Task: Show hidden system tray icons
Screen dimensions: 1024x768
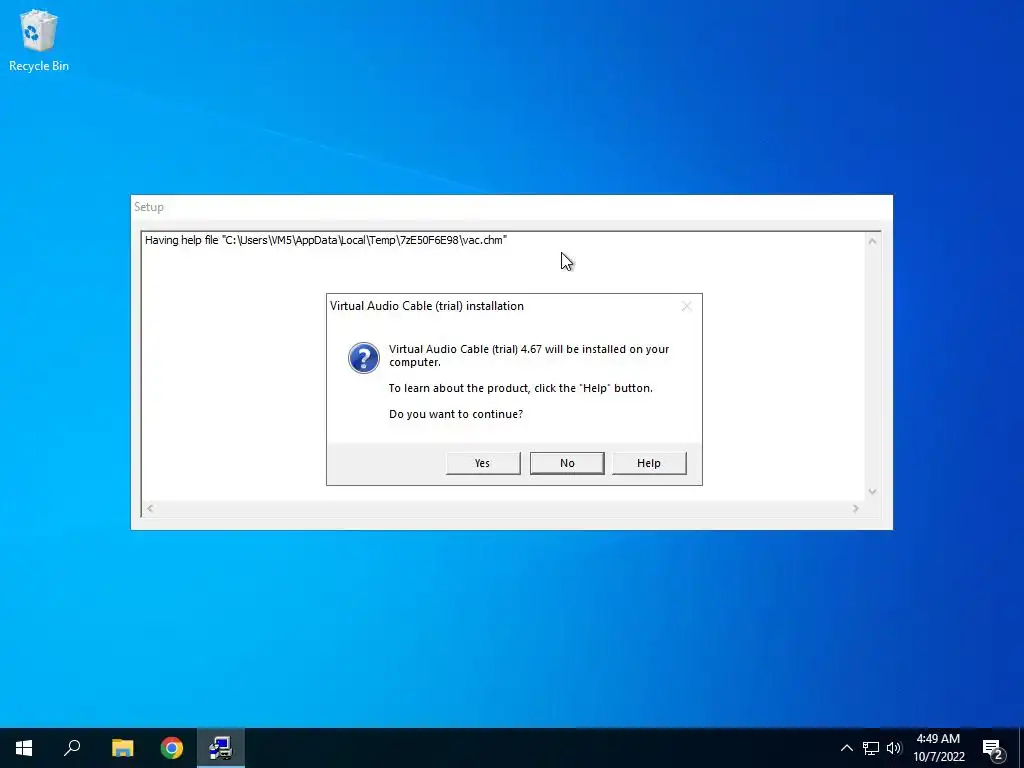Action: tap(846, 748)
